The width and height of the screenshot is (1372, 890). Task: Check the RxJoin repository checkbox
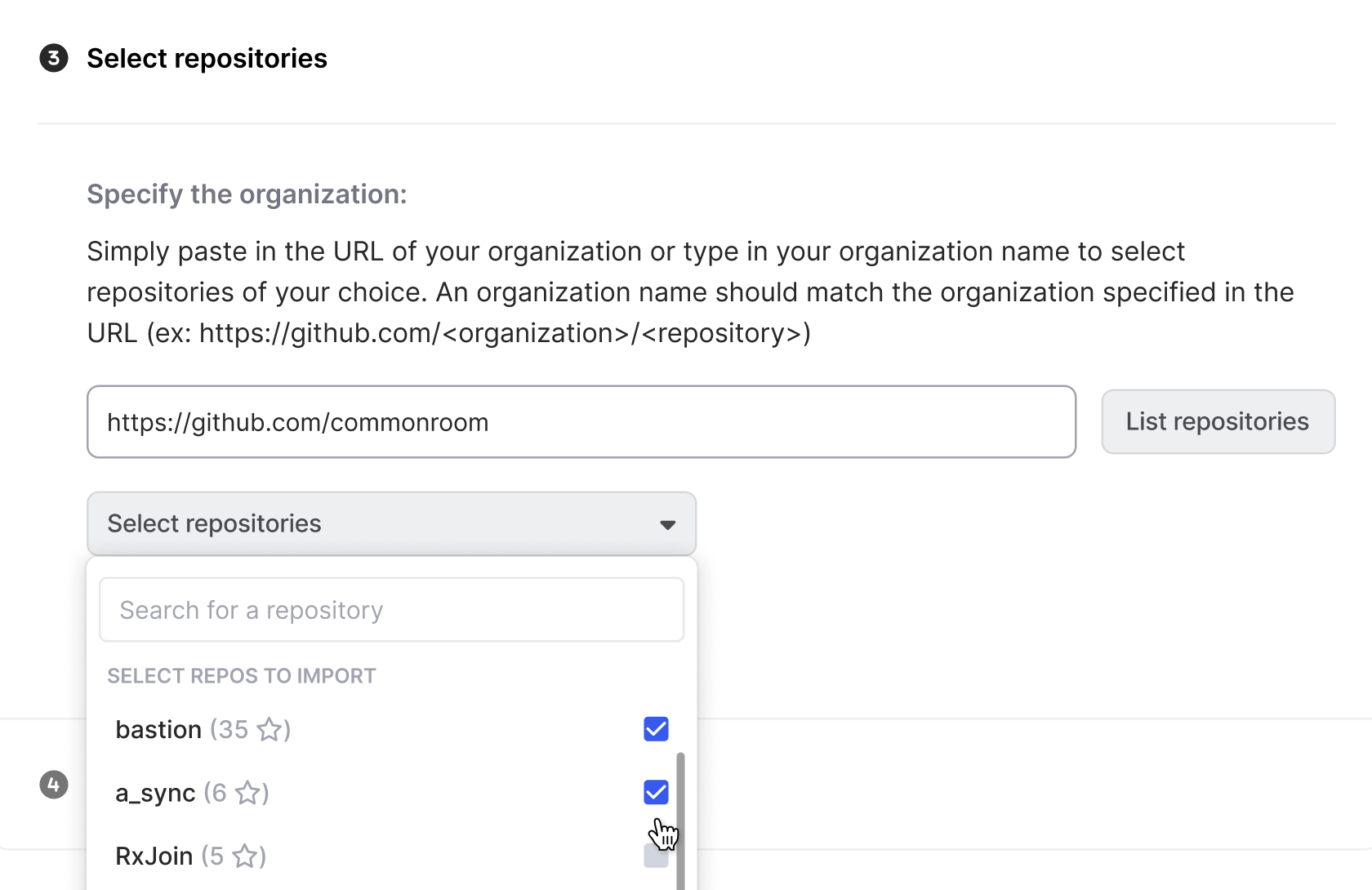tap(656, 856)
